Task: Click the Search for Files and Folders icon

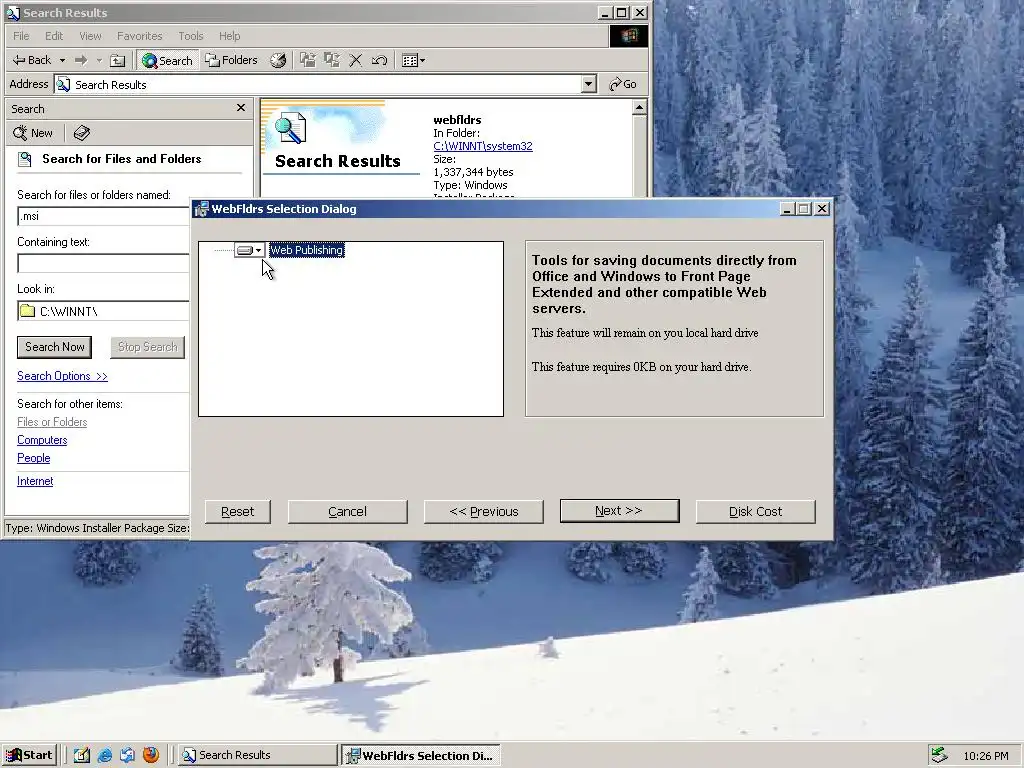Action: pyautogui.click(x=25, y=159)
